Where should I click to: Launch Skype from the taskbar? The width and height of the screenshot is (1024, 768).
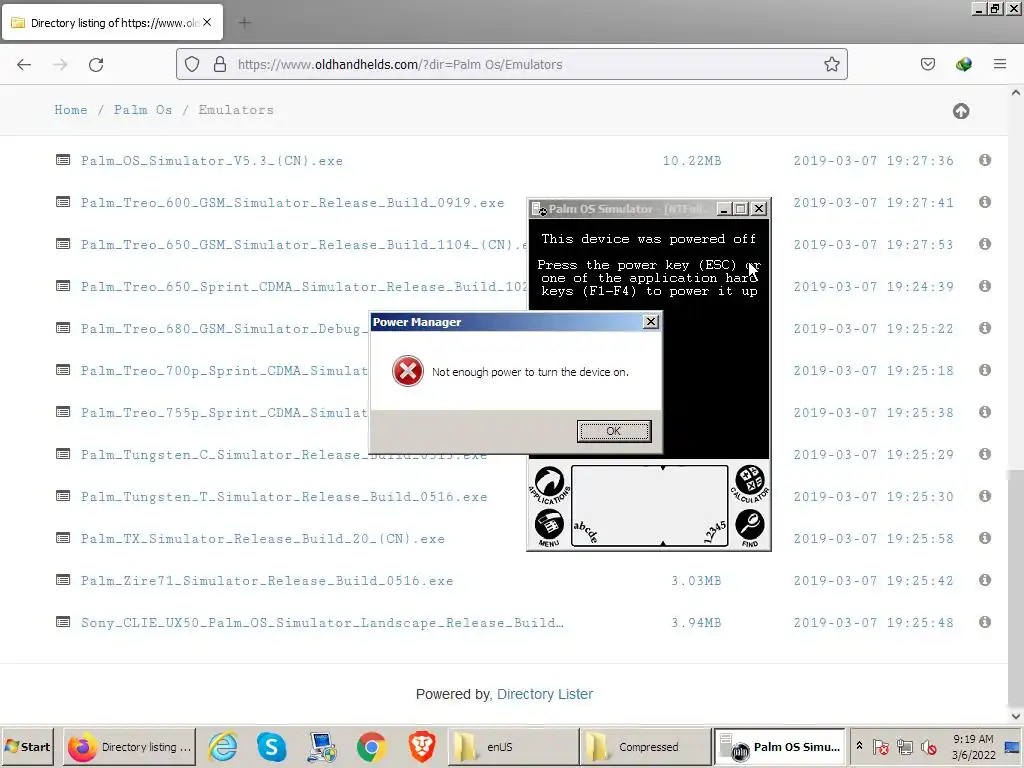pos(272,746)
